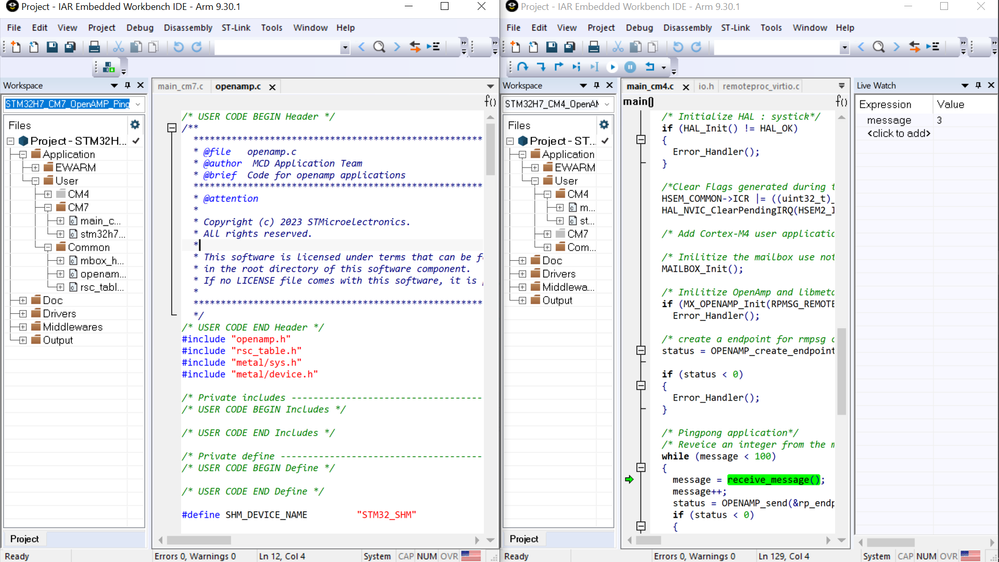Image resolution: width=999 pixels, height=562 pixels.
Task: Click Replace arrows icon in left window
Action: 415,47
